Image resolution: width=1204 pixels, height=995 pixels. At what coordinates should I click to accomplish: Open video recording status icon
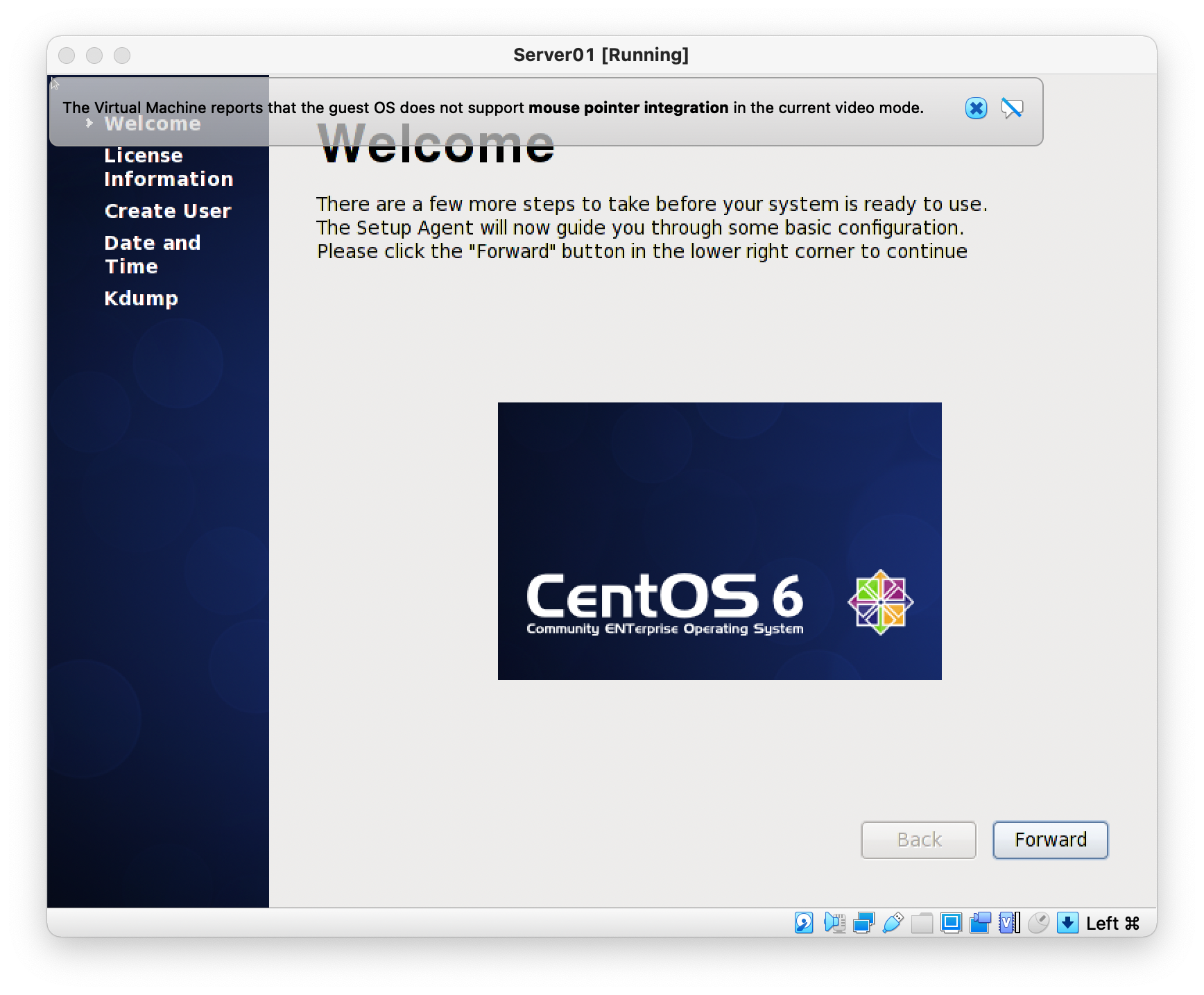pyautogui.click(x=980, y=923)
